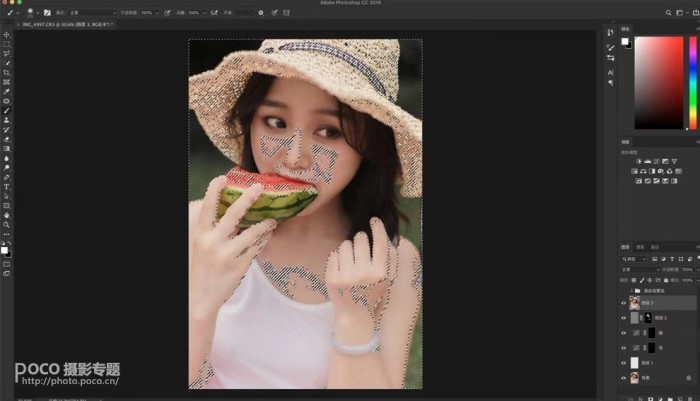
Task: Click the background layer thumbnail
Action: coord(634,378)
